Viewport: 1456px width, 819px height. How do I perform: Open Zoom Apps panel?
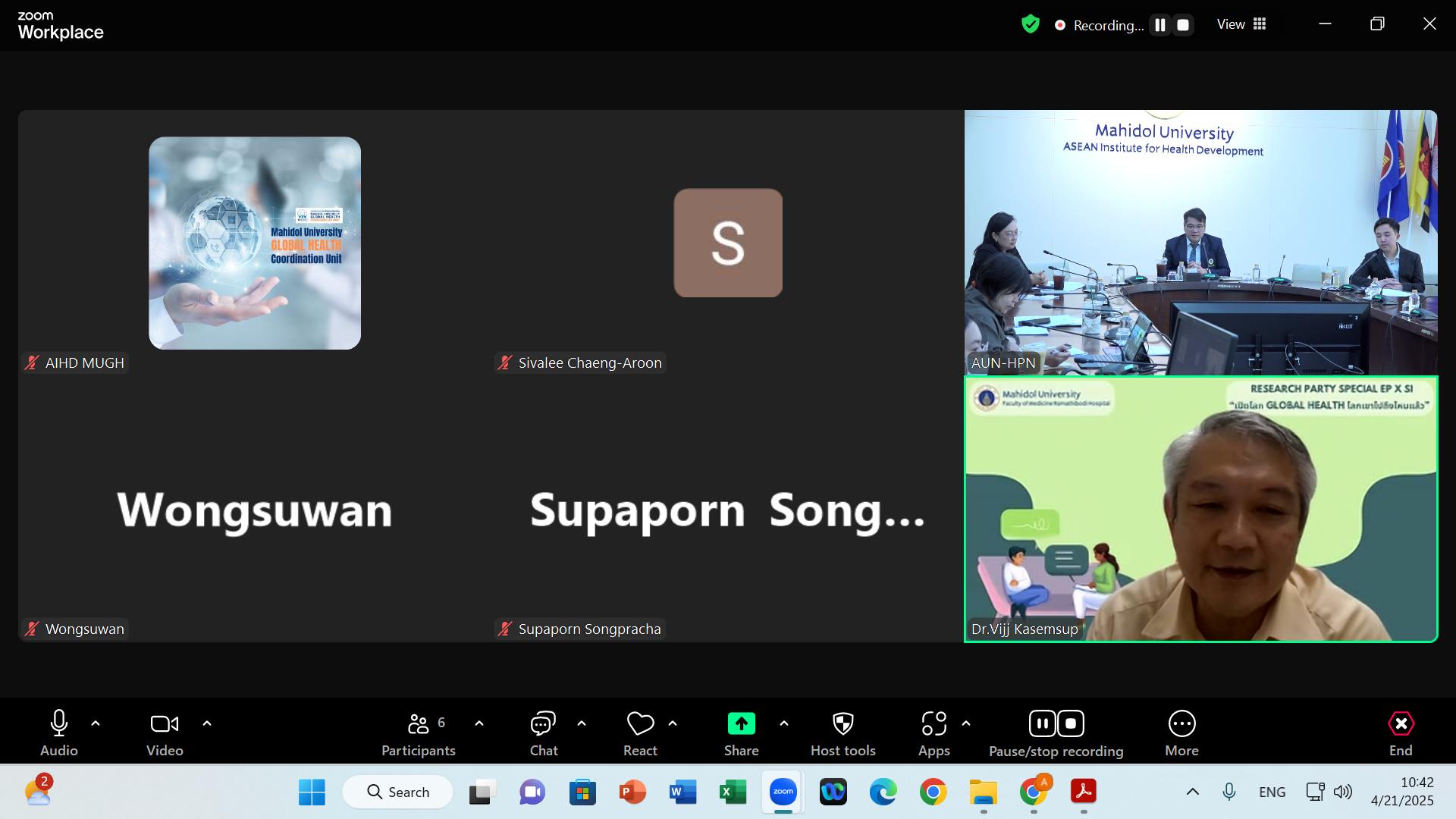[x=934, y=733]
